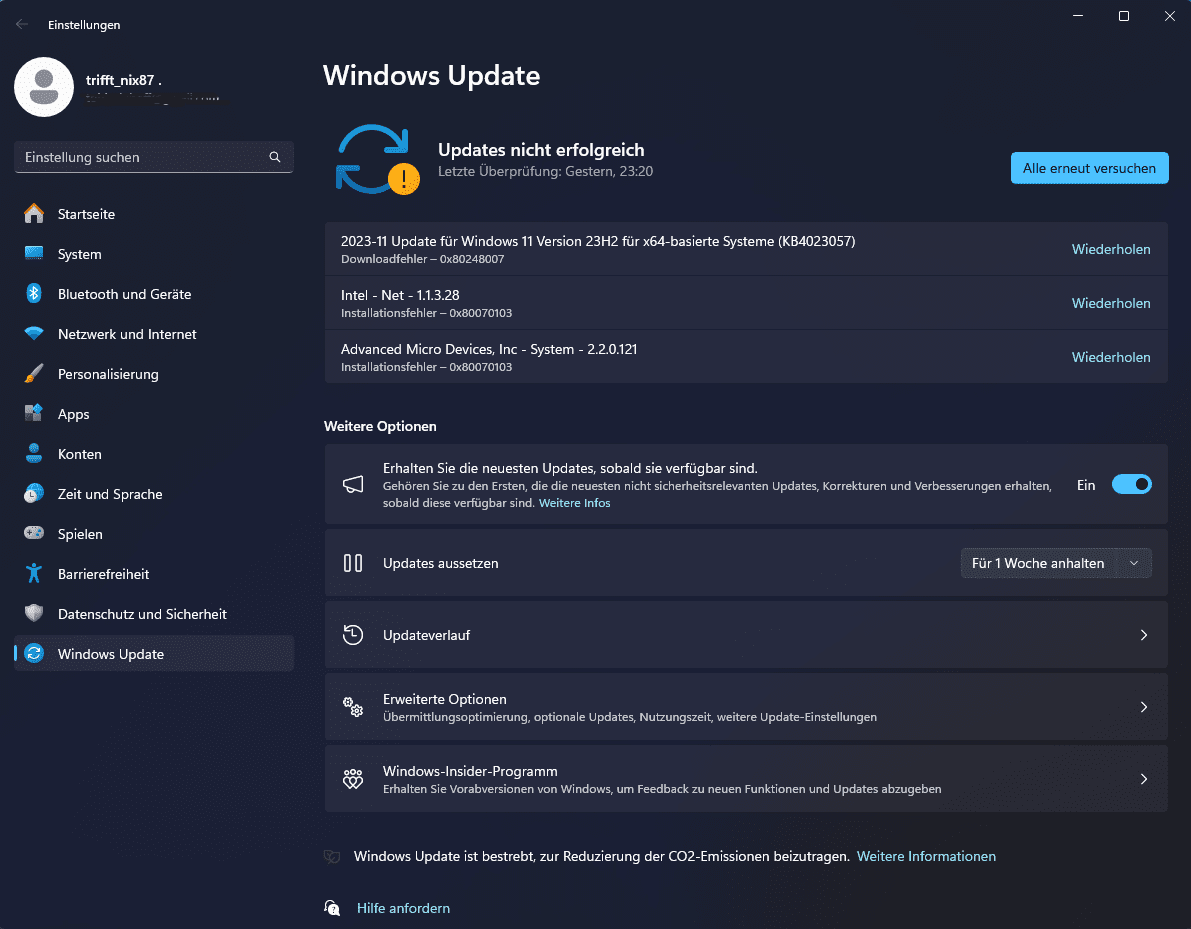Click the System monitor icon
Viewport: 1191px width, 929px height.
click(34, 254)
